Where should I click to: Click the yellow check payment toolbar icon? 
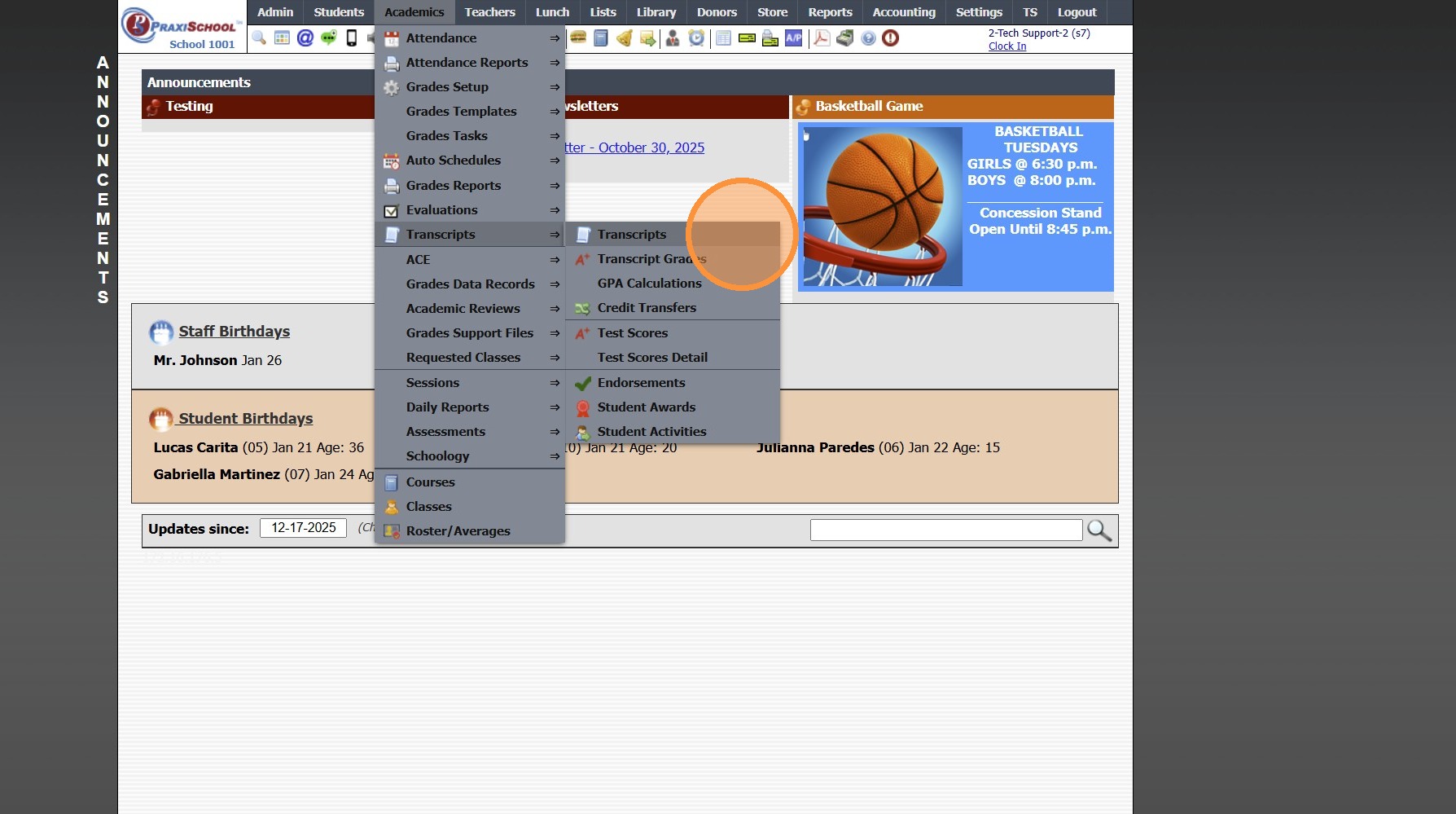[x=747, y=38]
